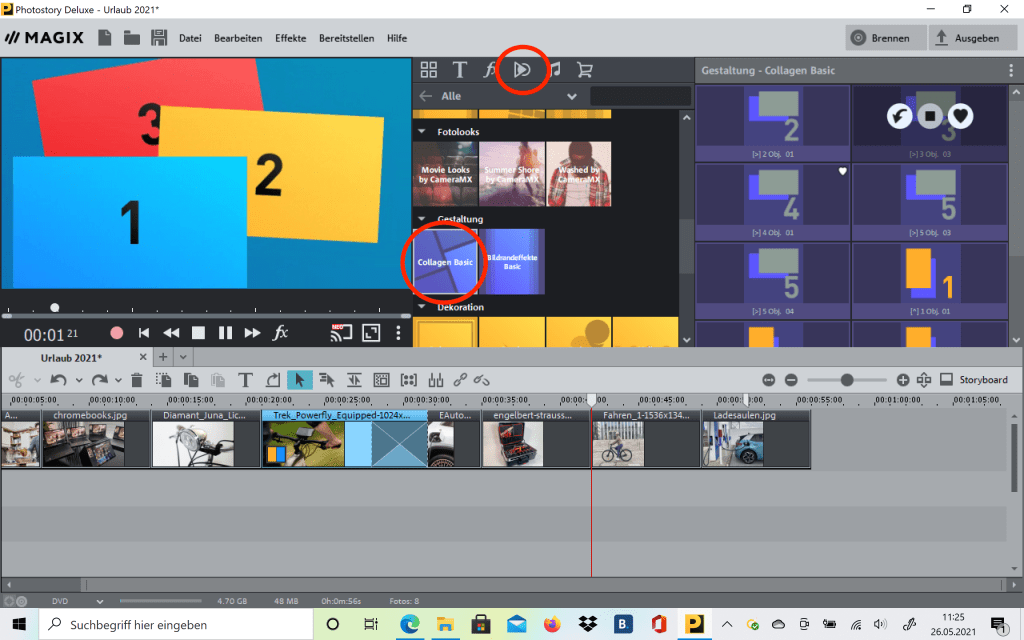Expand the Alle category dropdown
This screenshot has height=640, width=1024.
click(572, 96)
